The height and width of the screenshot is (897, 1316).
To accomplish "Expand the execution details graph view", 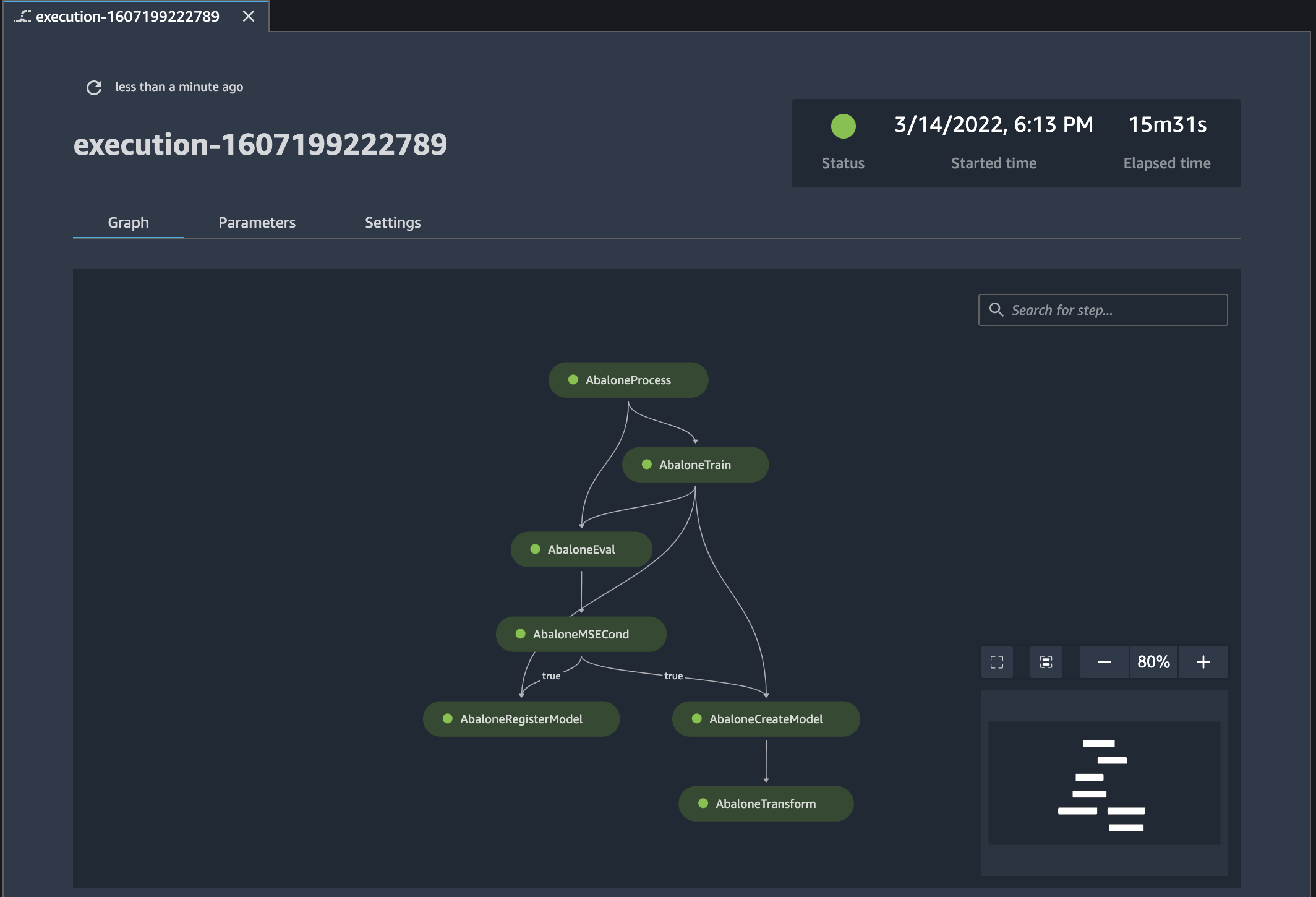I will click(x=997, y=661).
